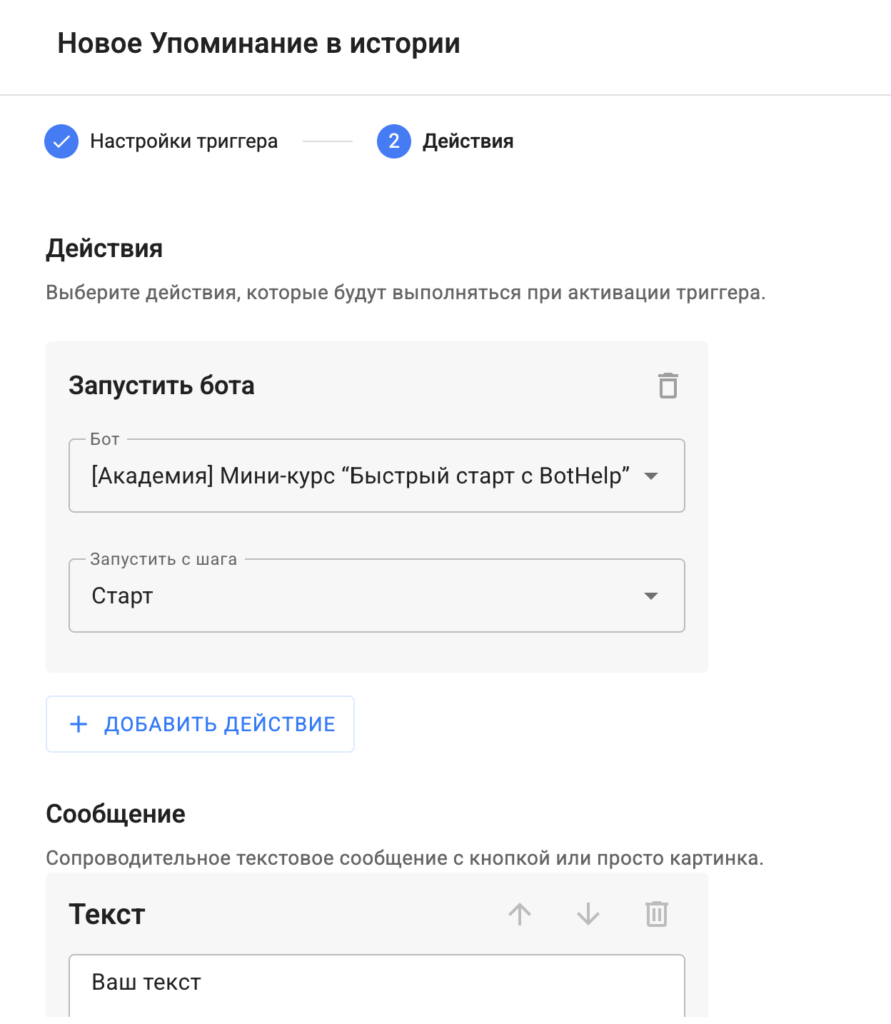Image resolution: width=891 pixels, height=1024 pixels.
Task: Delete the Запустить бота action with trash icon
Action: point(668,385)
